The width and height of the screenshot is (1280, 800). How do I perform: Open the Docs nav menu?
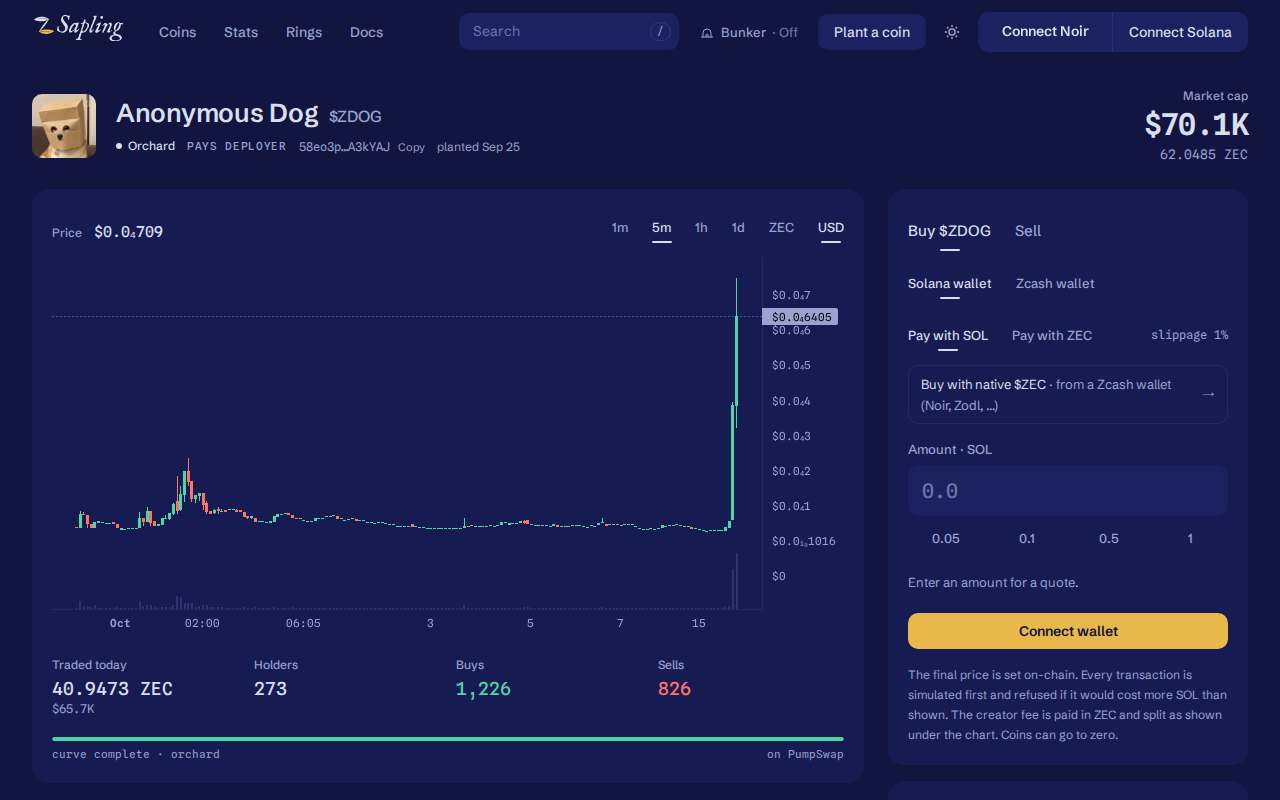367,32
